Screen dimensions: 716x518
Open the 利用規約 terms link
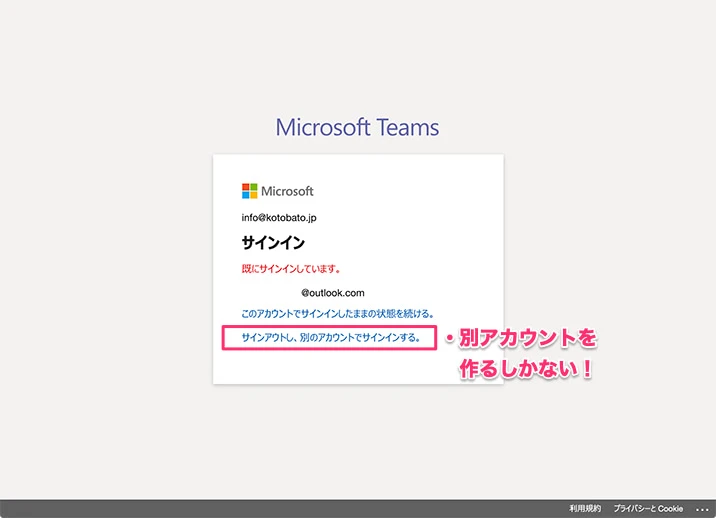[x=585, y=509]
